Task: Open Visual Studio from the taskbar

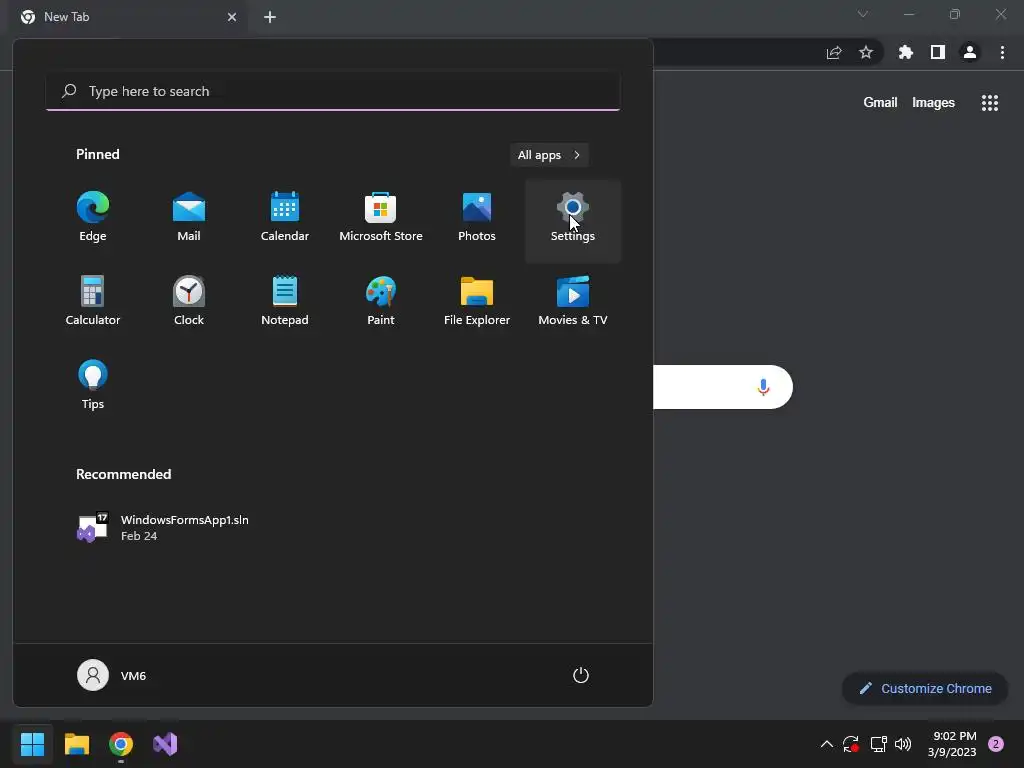Action: click(x=165, y=744)
